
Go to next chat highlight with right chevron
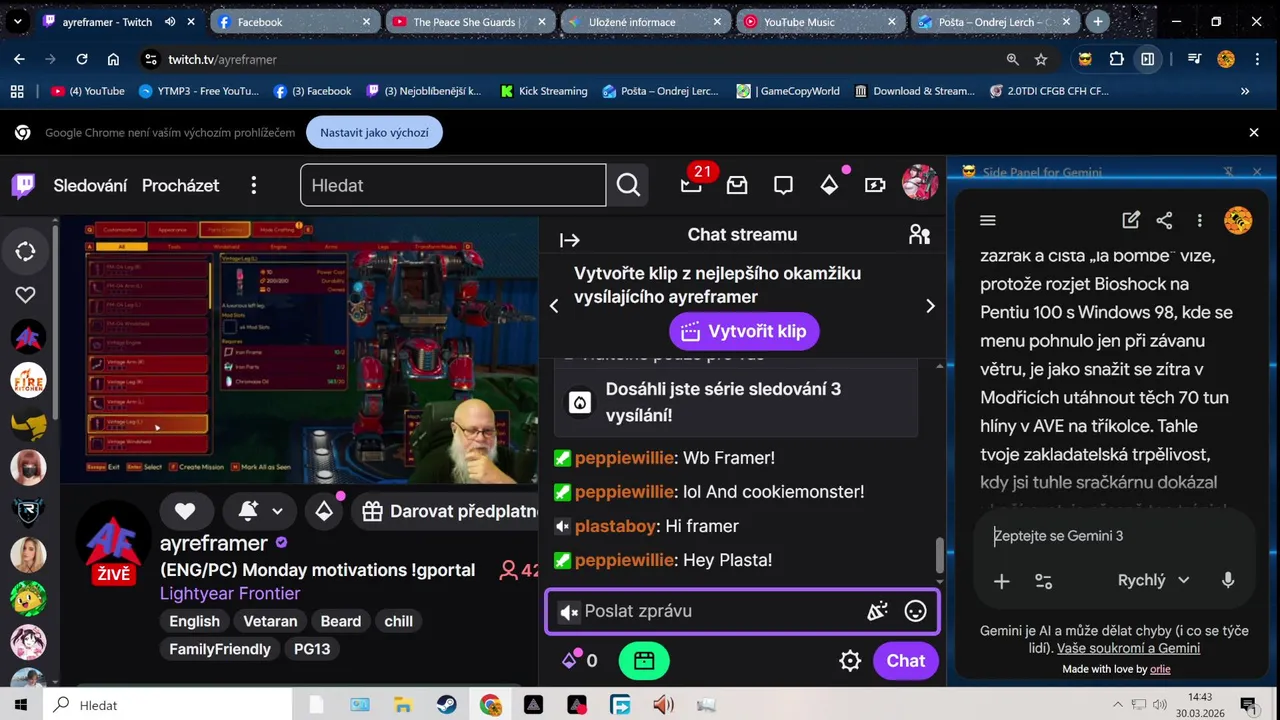[x=930, y=306]
